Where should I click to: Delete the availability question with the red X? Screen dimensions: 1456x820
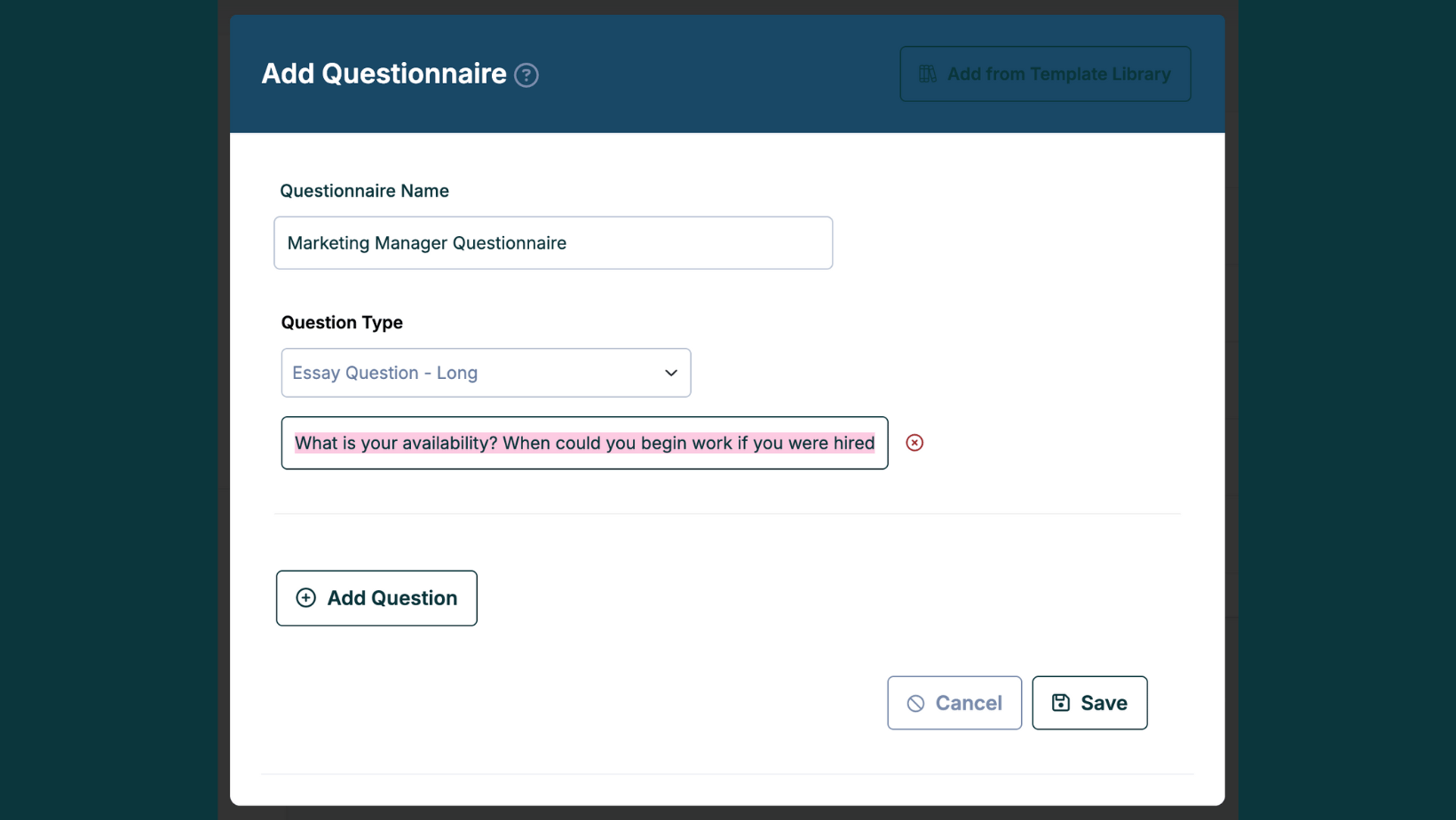point(914,442)
